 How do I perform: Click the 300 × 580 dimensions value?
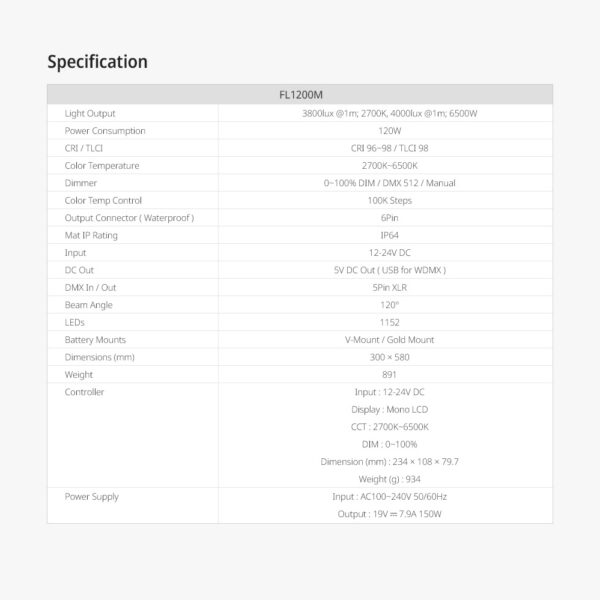pos(390,357)
